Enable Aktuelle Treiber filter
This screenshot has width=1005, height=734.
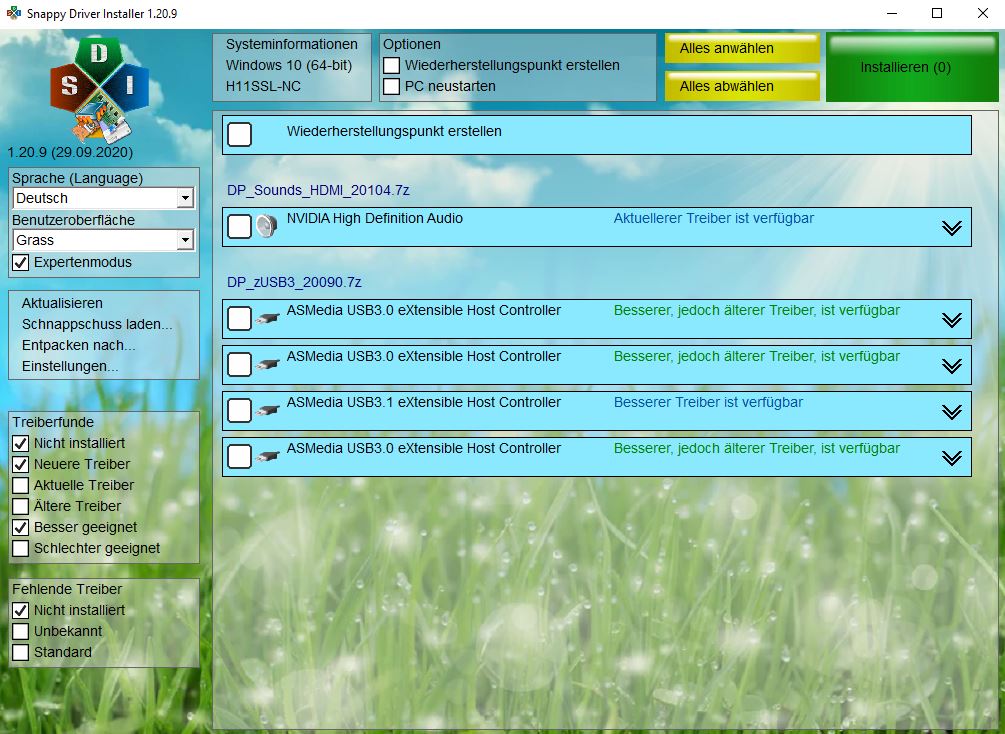point(21,485)
